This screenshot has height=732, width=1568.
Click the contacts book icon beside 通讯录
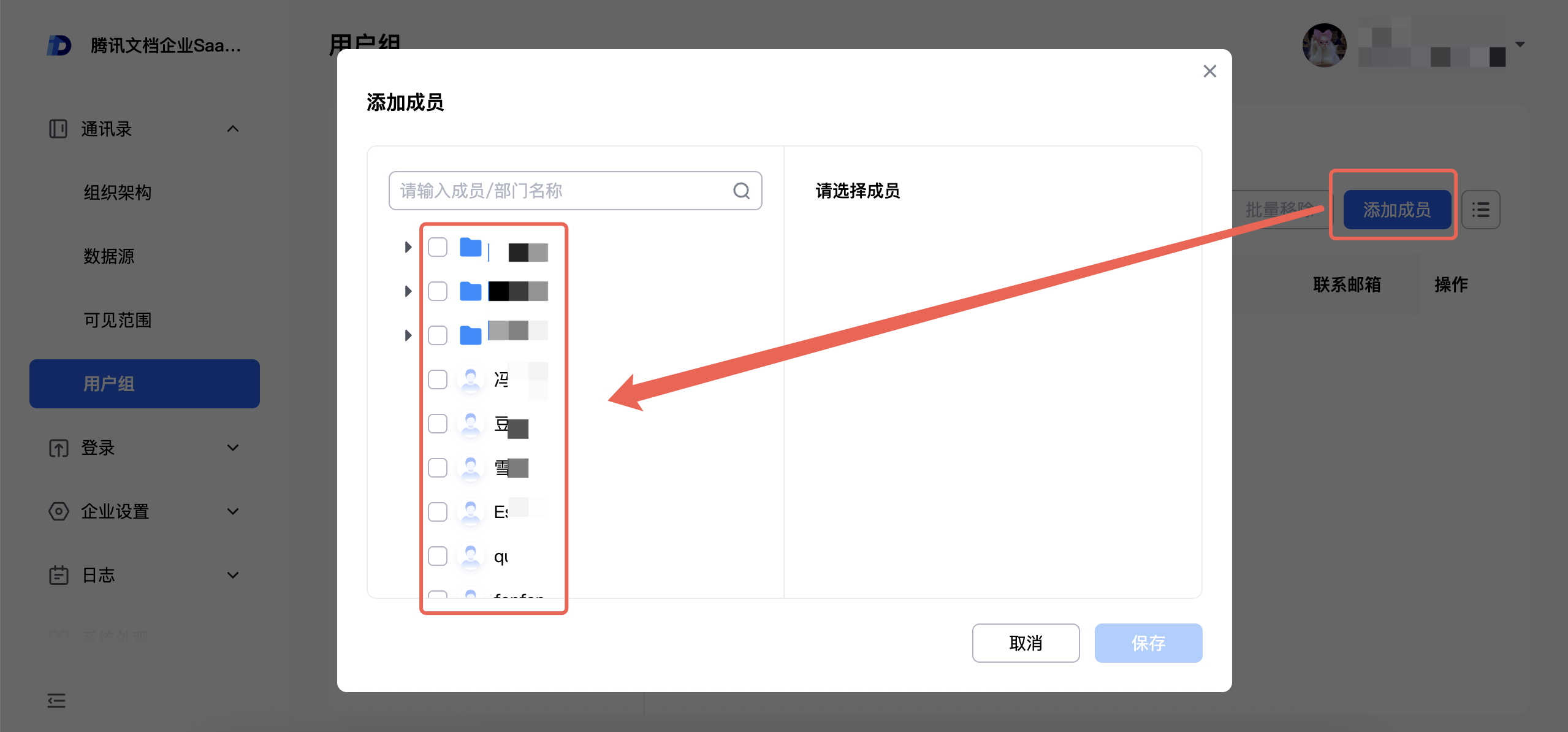point(58,129)
